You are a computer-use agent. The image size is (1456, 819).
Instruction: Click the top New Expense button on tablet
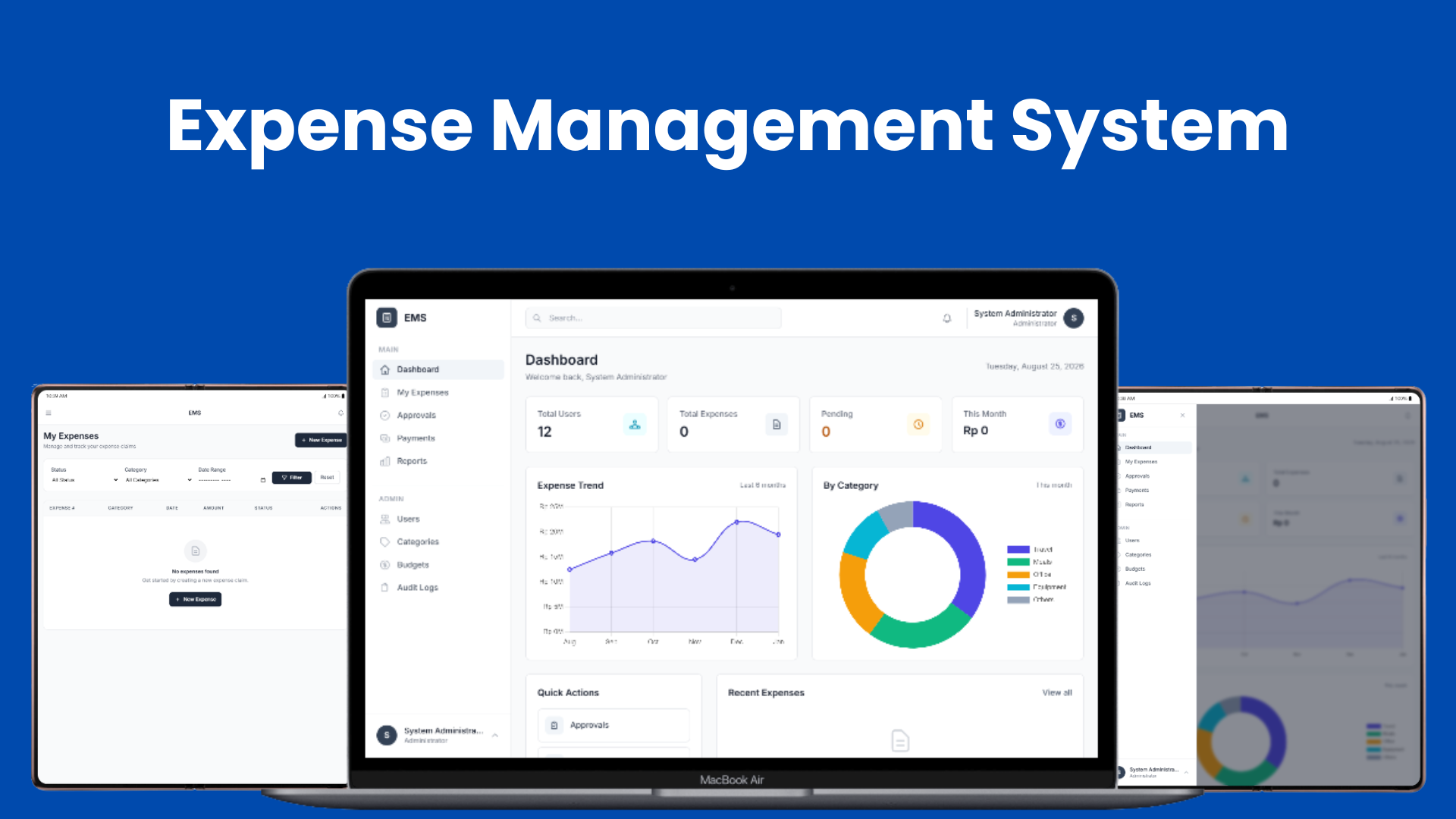coord(321,440)
